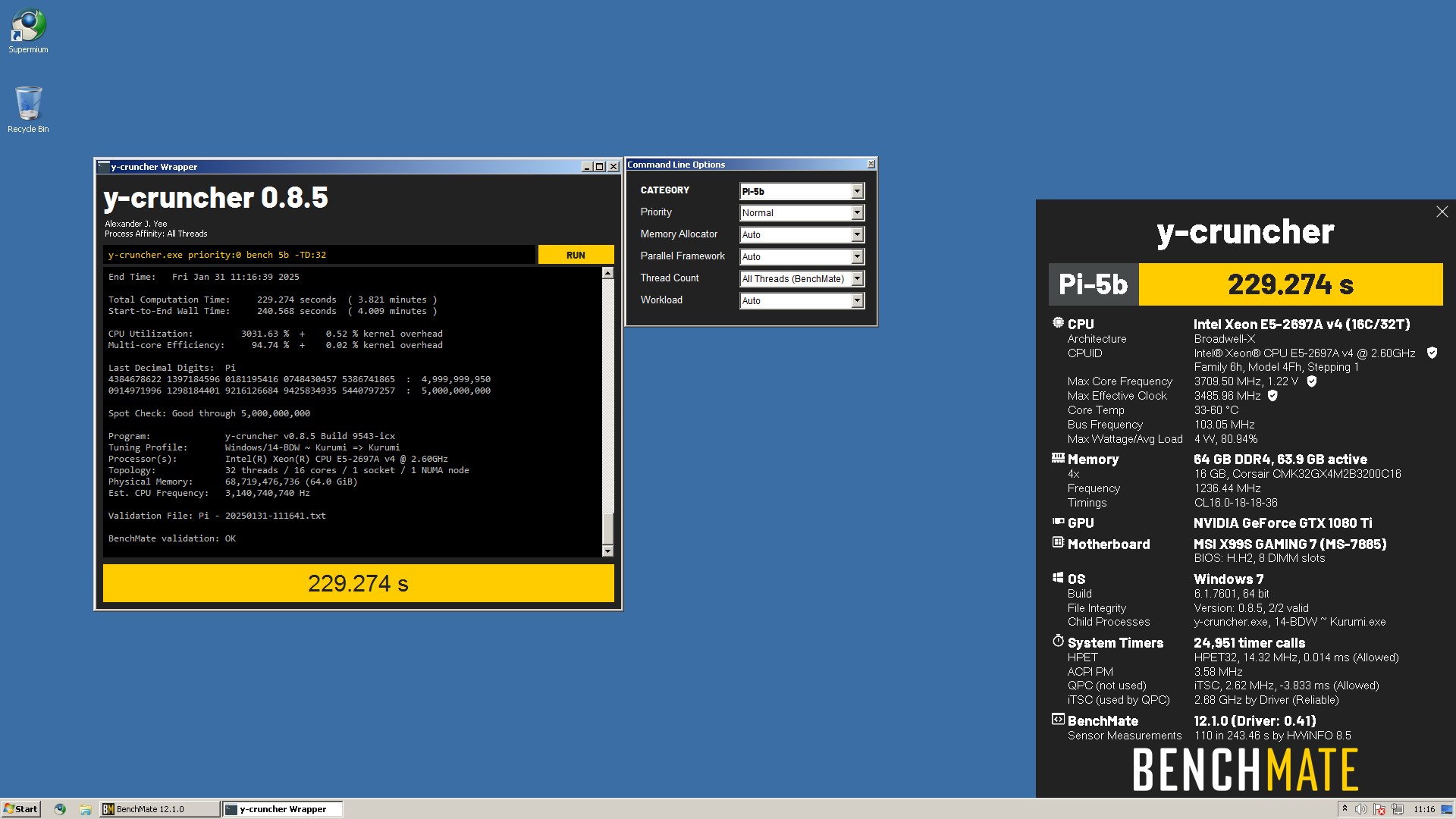Launch Supermium from quick launch taskbar

pyautogui.click(x=60, y=809)
